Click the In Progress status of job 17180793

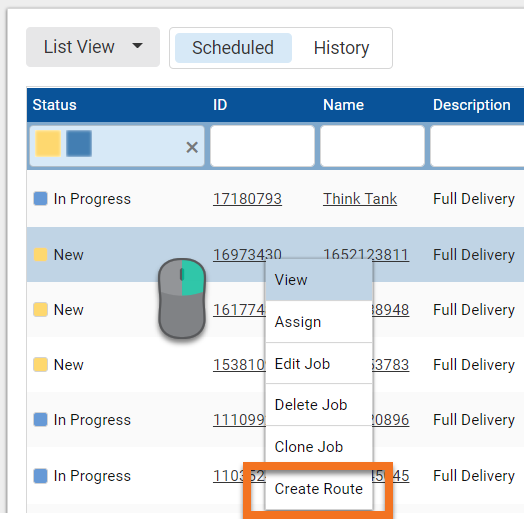[x=92, y=199]
